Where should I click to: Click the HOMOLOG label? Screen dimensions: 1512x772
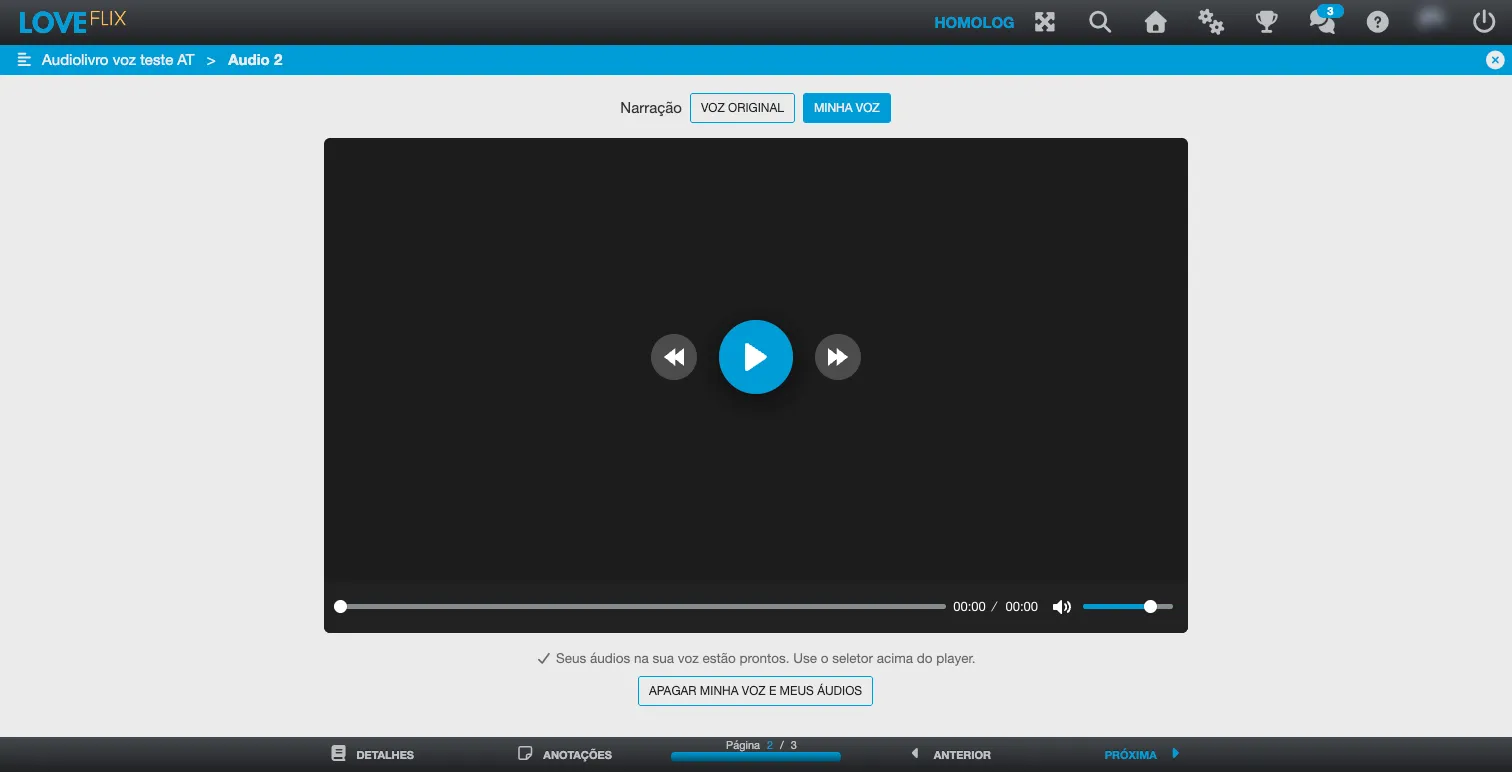[x=974, y=22]
